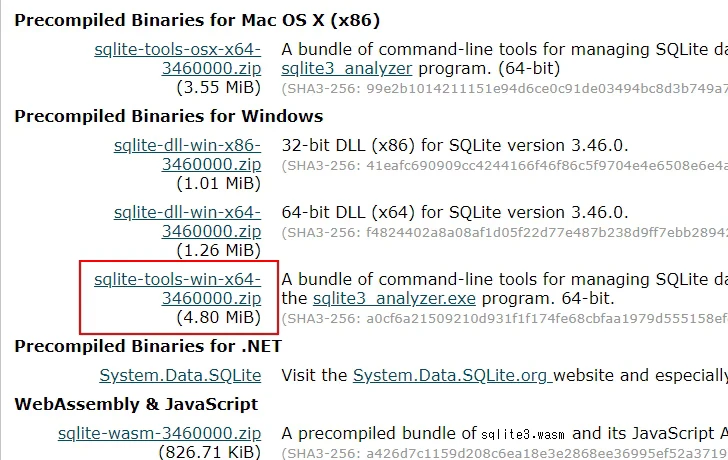Open the sqlite3_analyzer link under Mac OS X

click(x=346, y=69)
